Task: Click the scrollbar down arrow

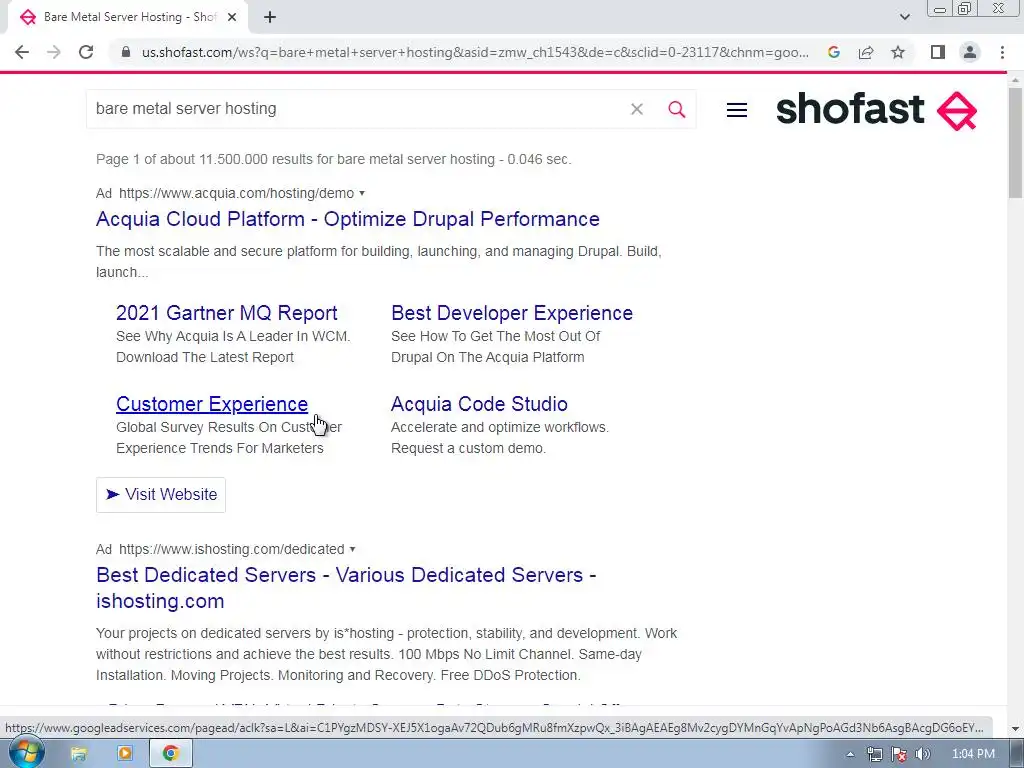Action: point(1015,728)
